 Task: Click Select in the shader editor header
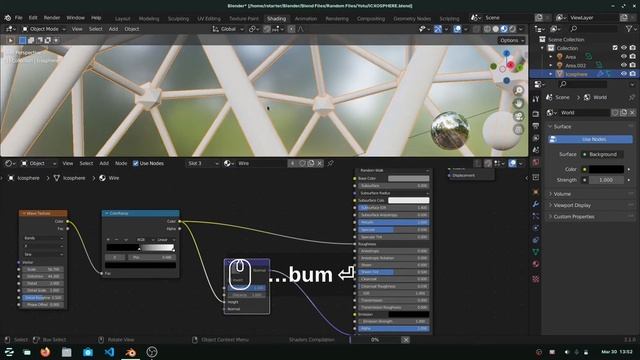click(x=86, y=163)
